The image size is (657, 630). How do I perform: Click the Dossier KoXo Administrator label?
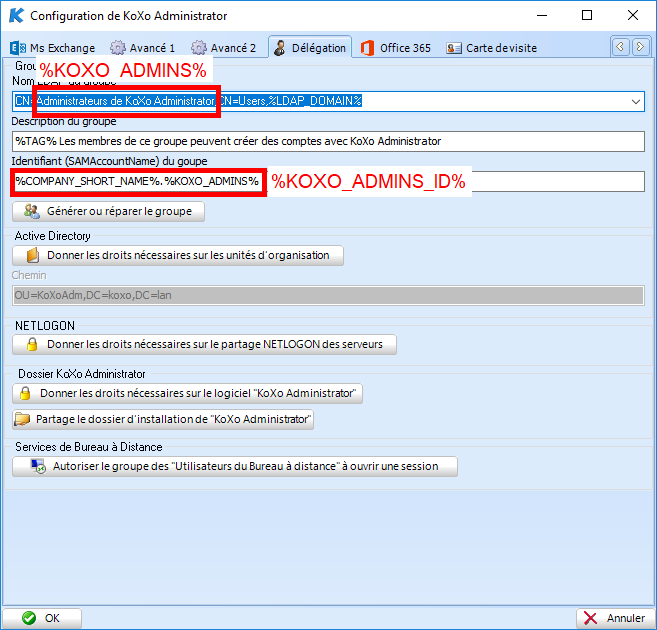coord(82,374)
